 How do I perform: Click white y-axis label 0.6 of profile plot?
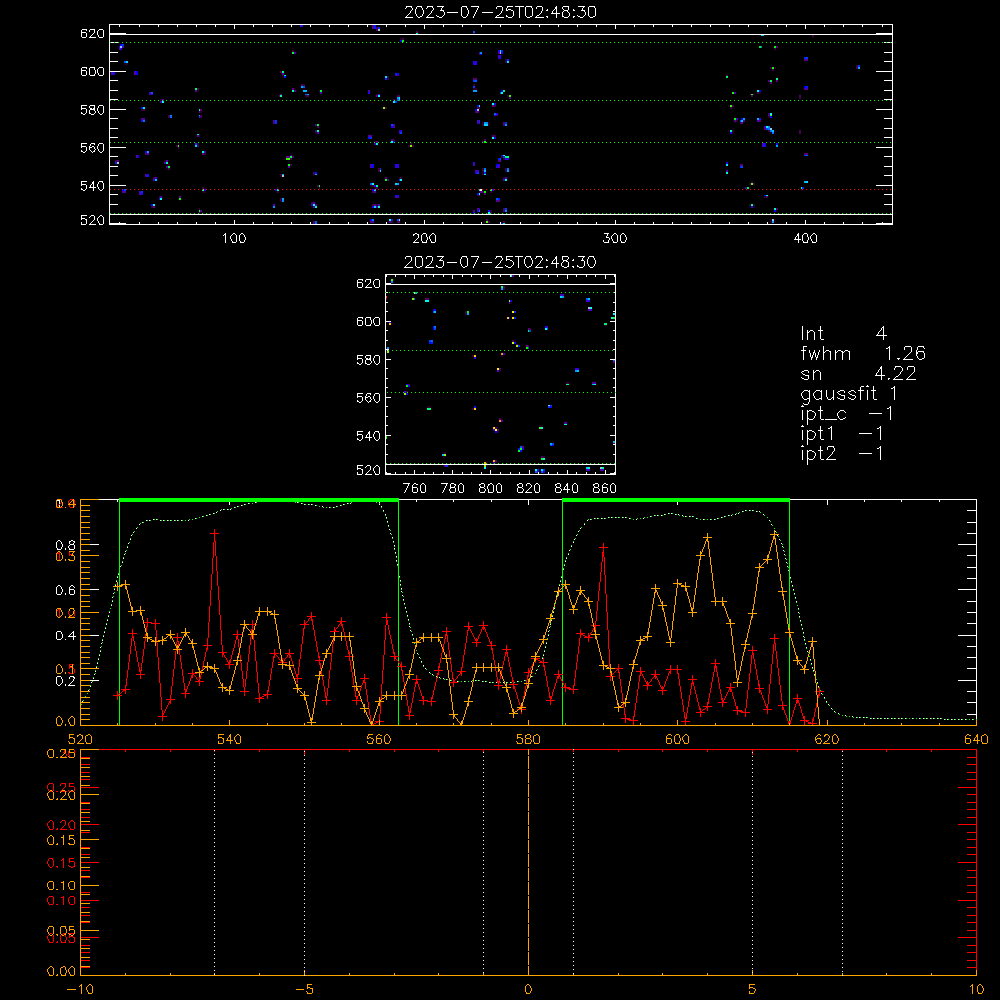(66, 591)
